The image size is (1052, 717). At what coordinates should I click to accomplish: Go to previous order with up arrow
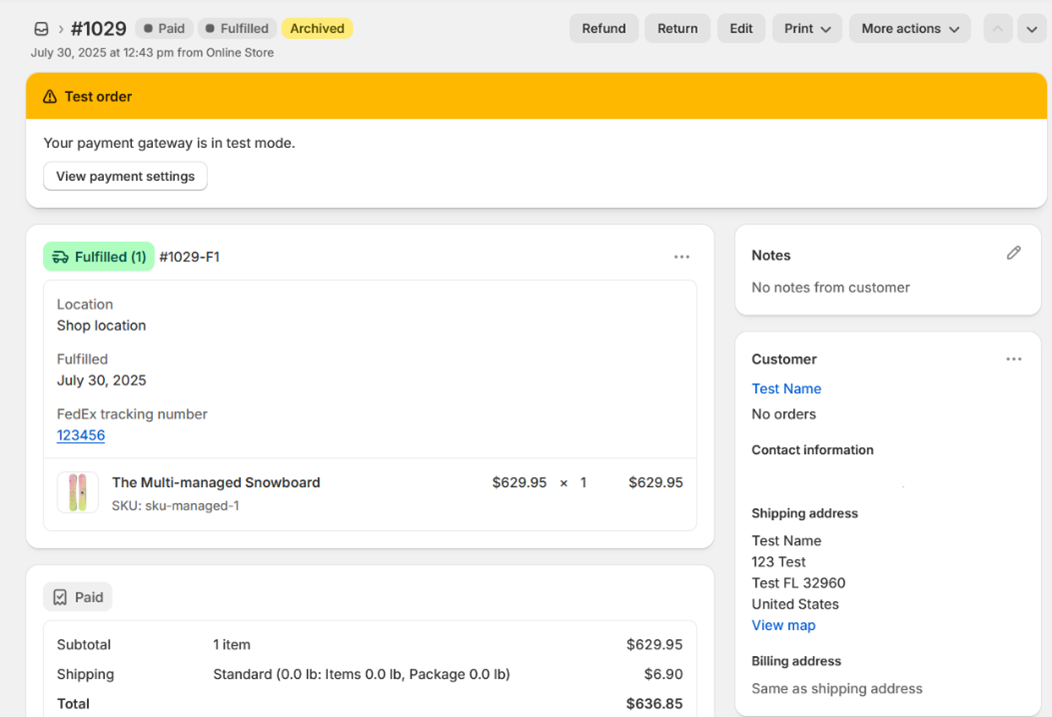(x=997, y=29)
